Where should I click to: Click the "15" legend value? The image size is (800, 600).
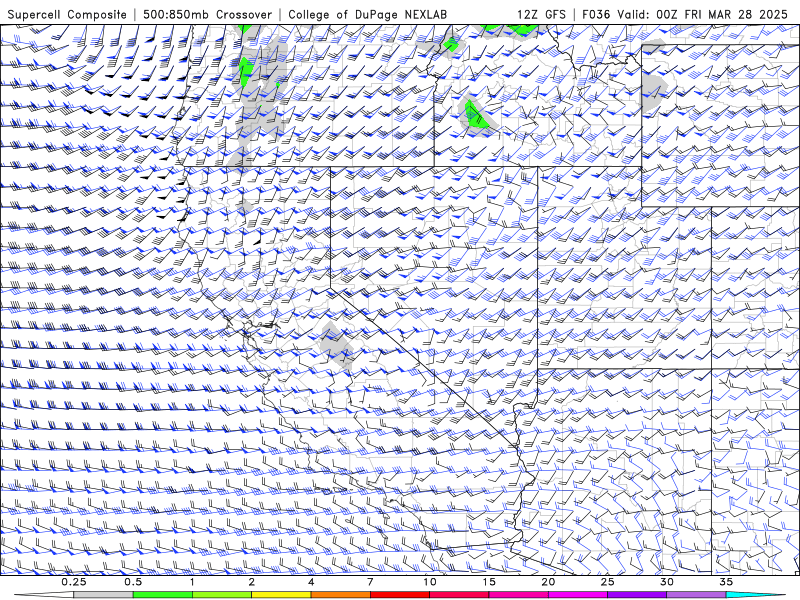click(489, 582)
